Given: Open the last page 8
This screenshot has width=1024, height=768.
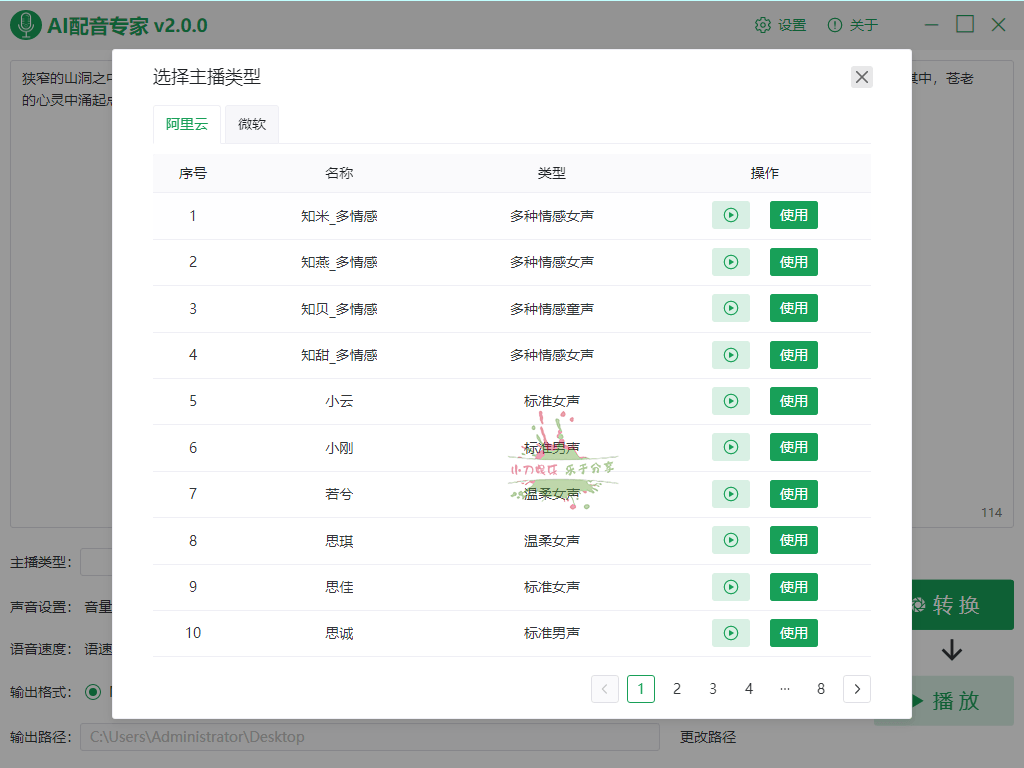Looking at the screenshot, I should pyautogui.click(x=821, y=689).
